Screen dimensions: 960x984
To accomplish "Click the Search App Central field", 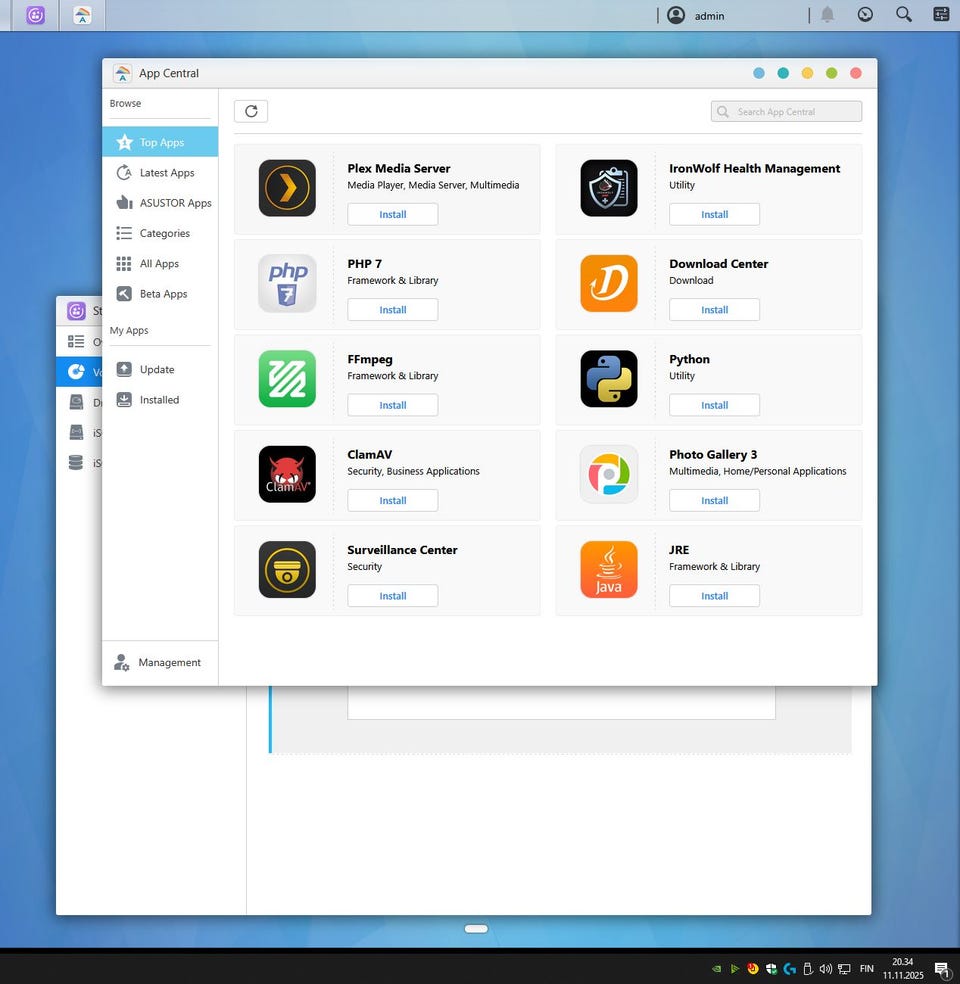I will [786, 111].
